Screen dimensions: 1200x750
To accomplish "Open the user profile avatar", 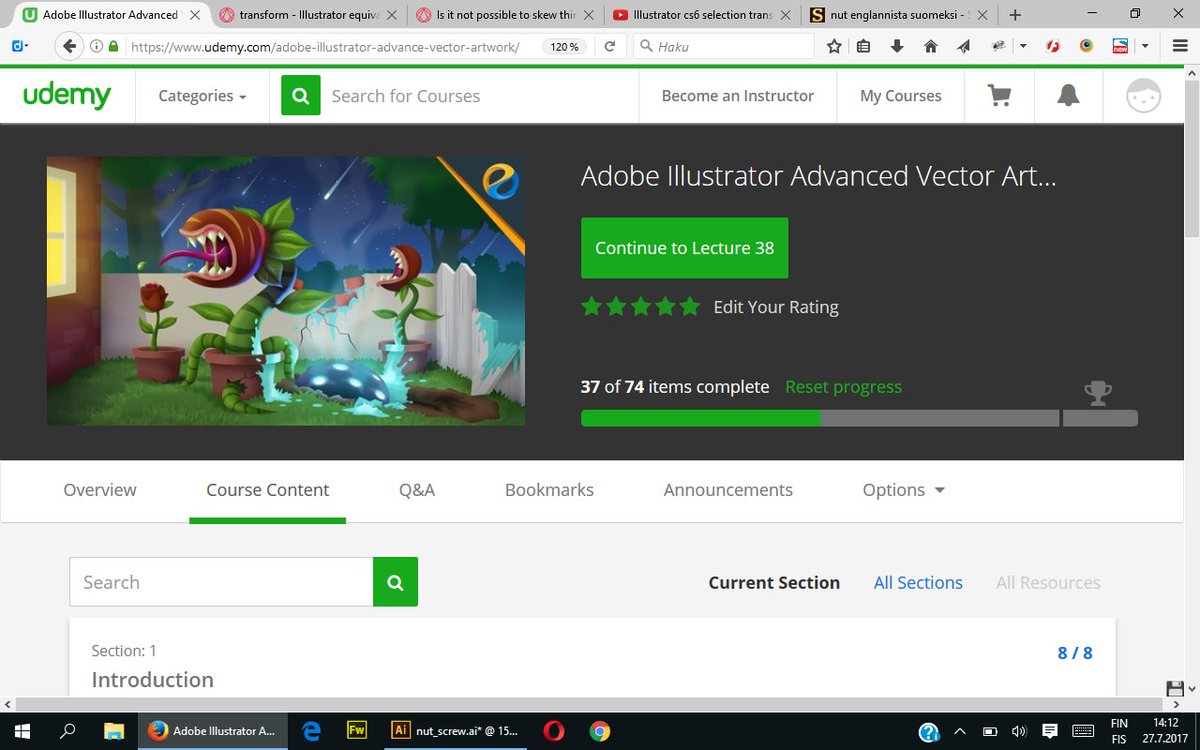I will pos(1143,96).
